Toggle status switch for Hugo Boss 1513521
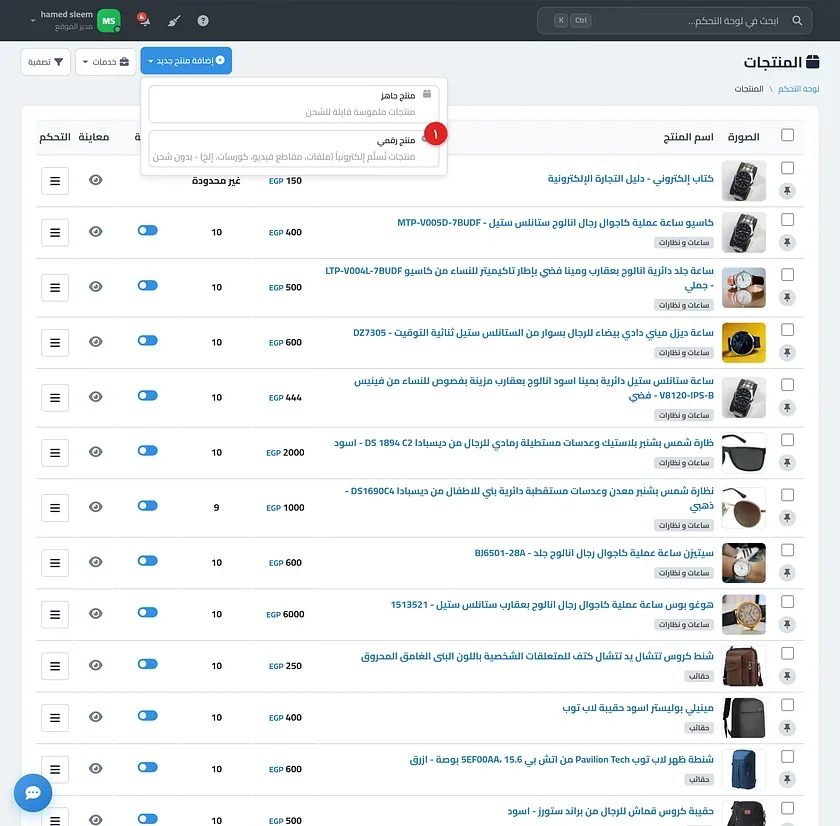Screen dimensions: 840x826 pos(147,612)
